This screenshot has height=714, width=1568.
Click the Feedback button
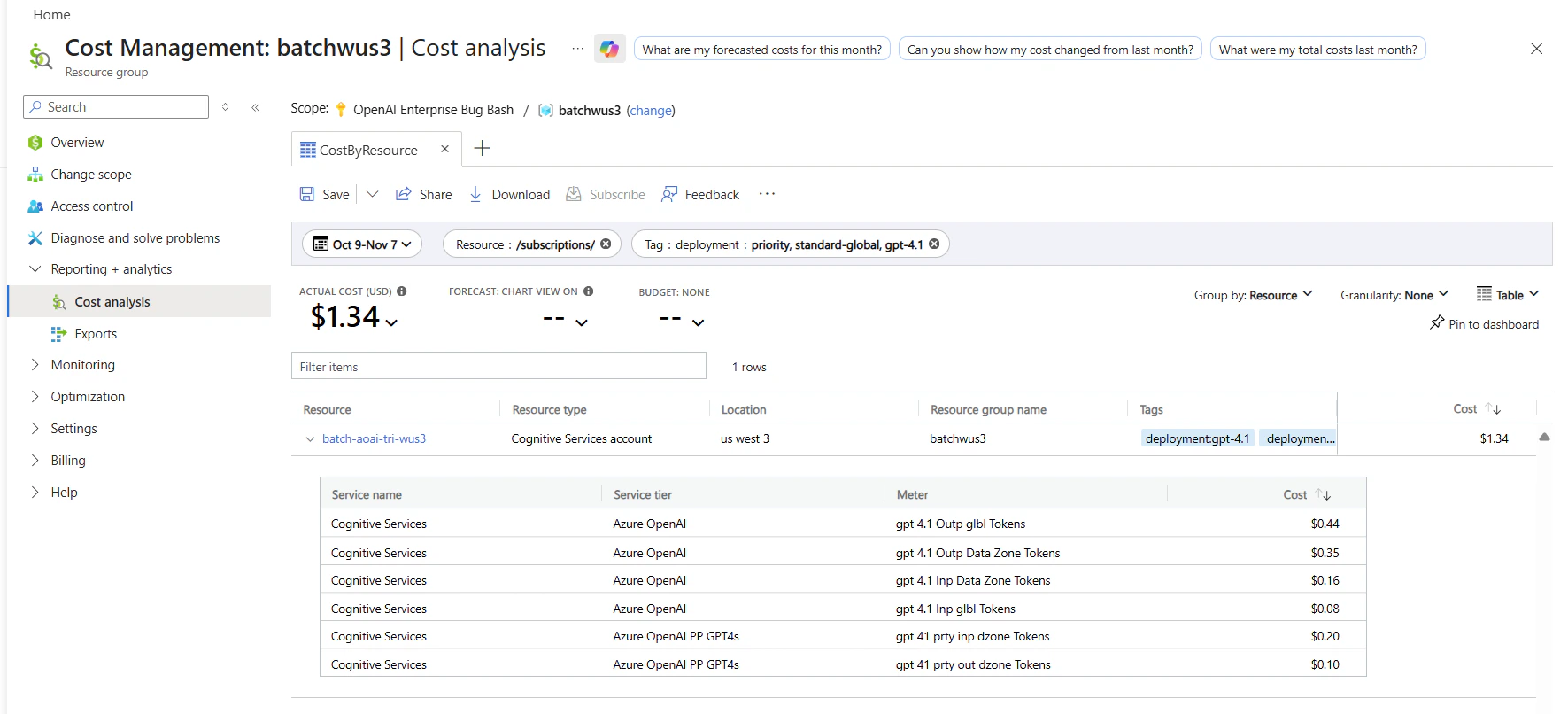coord(700,195)
